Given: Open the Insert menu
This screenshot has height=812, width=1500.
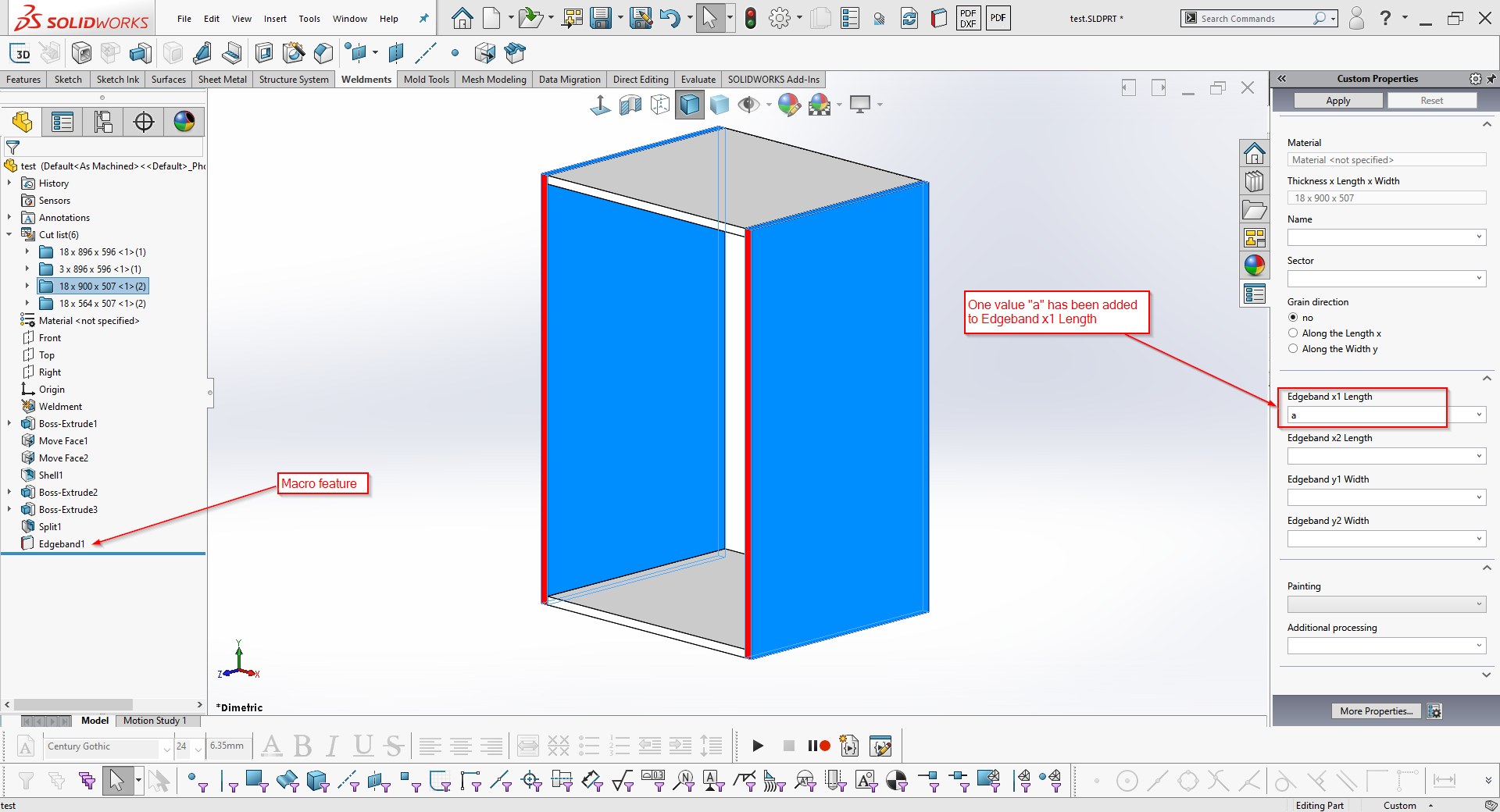Looking at the screenshot, I should (x=275, y=19).
